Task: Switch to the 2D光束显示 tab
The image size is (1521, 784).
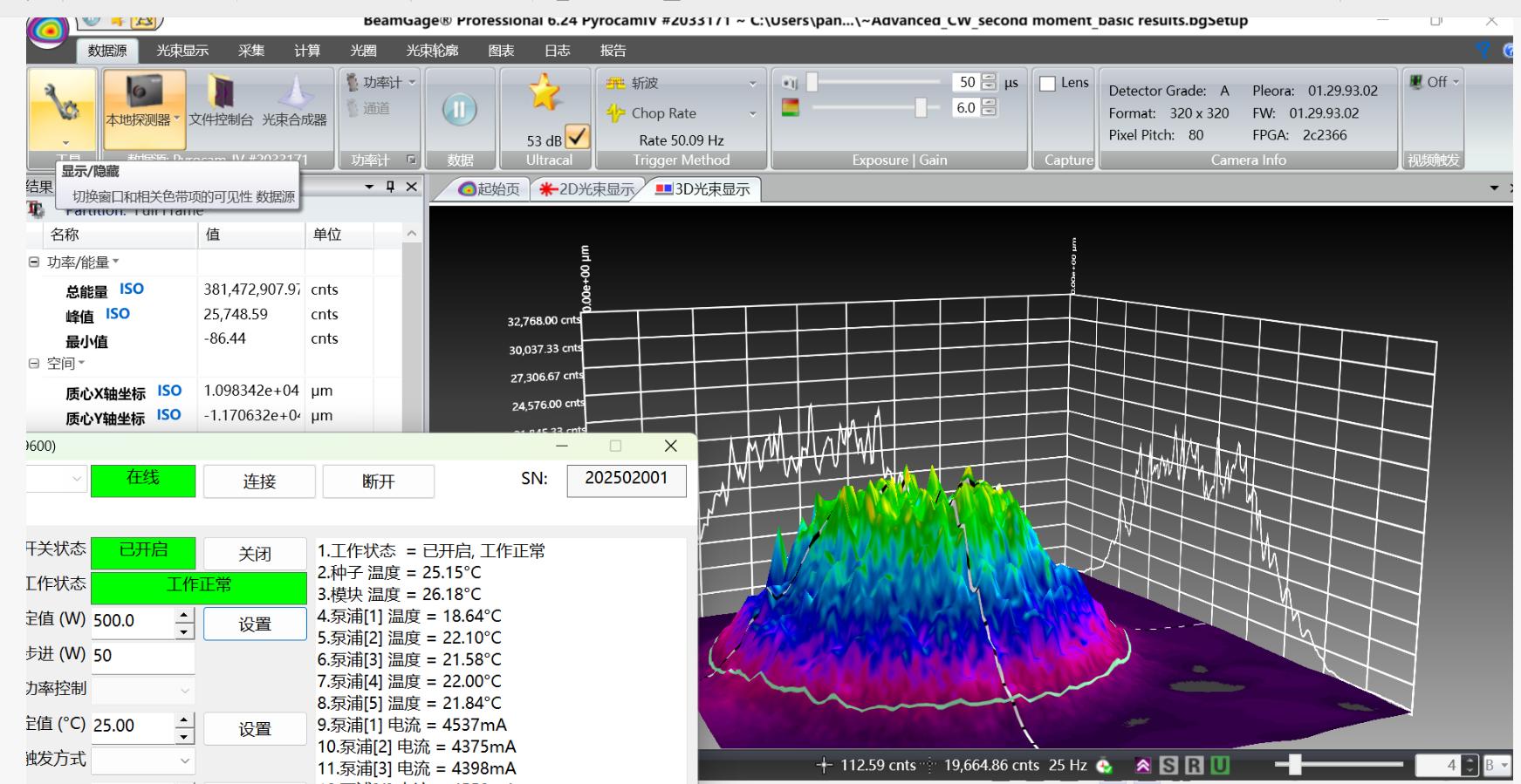Action: click(586, 189)
